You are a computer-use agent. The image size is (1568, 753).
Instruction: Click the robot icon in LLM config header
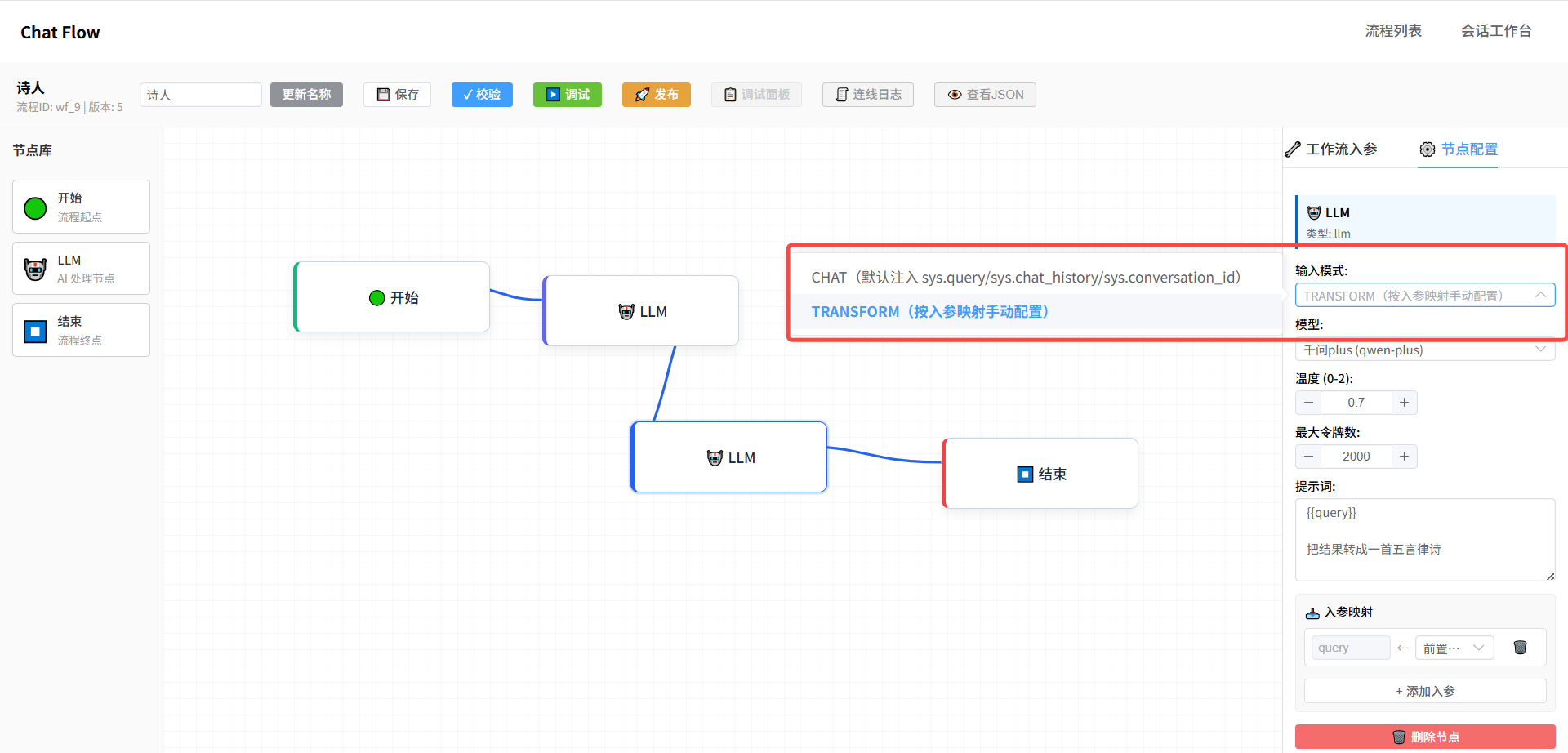pyautogui.click(x=1314, y=213)
